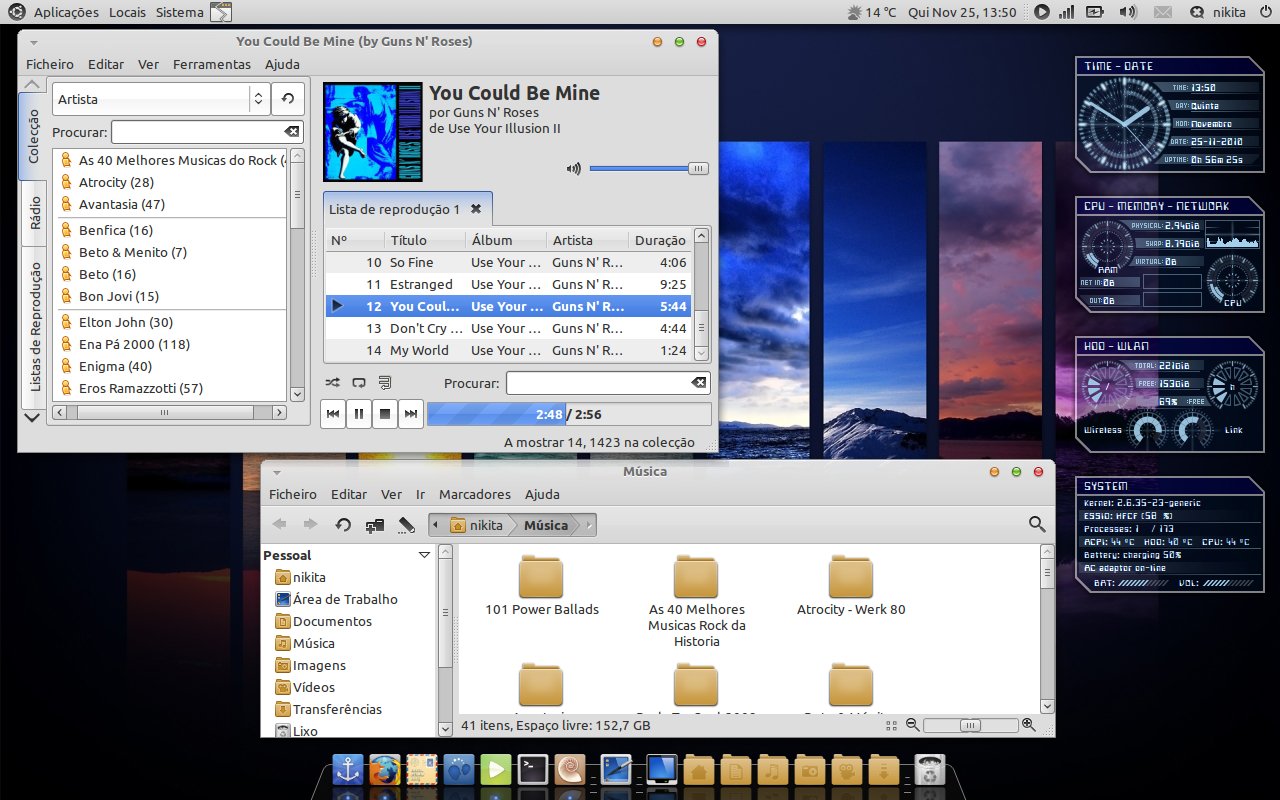Open Ferramentas menu in the music player
This screenshot has height=800, width=1280.
212,64
